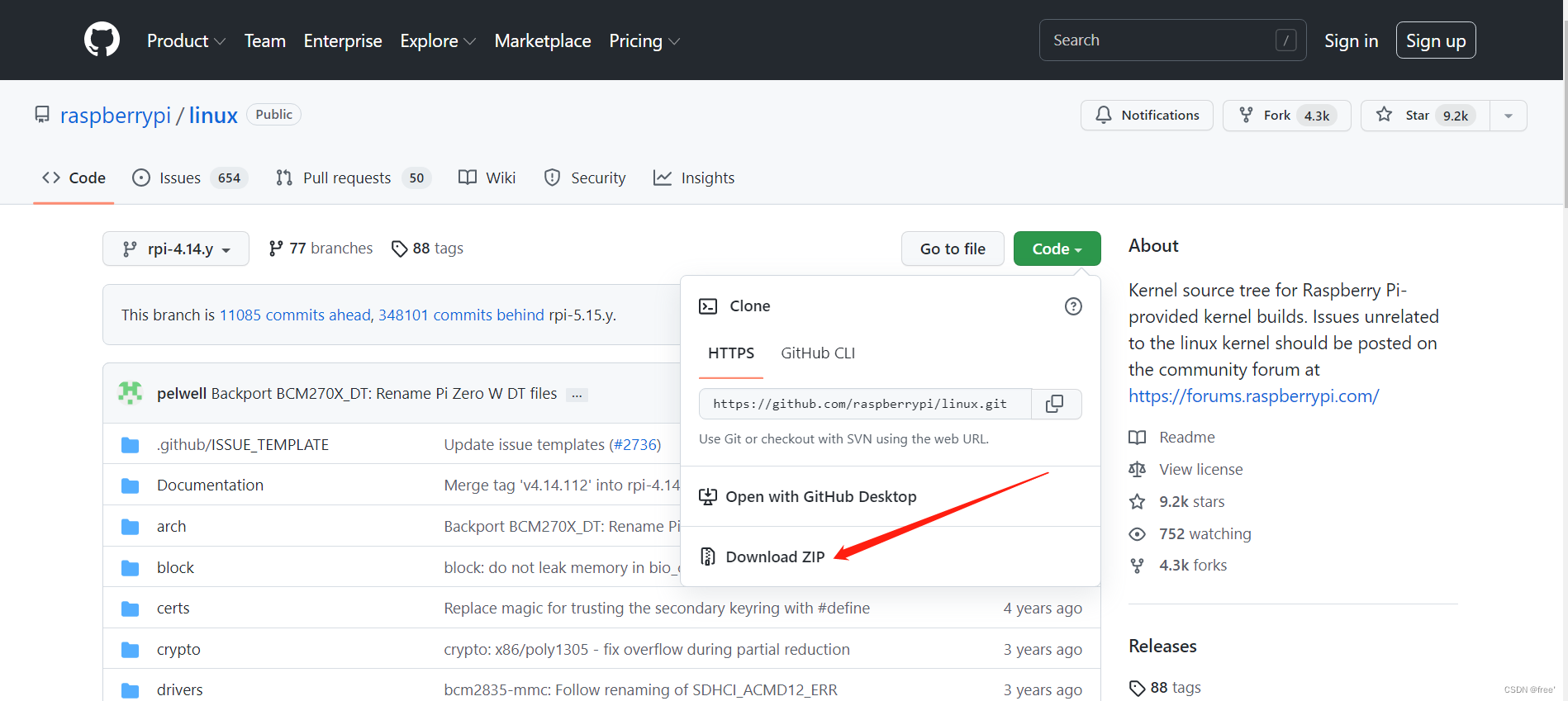
Task: Open the Pricing menu
Action: 644,40
